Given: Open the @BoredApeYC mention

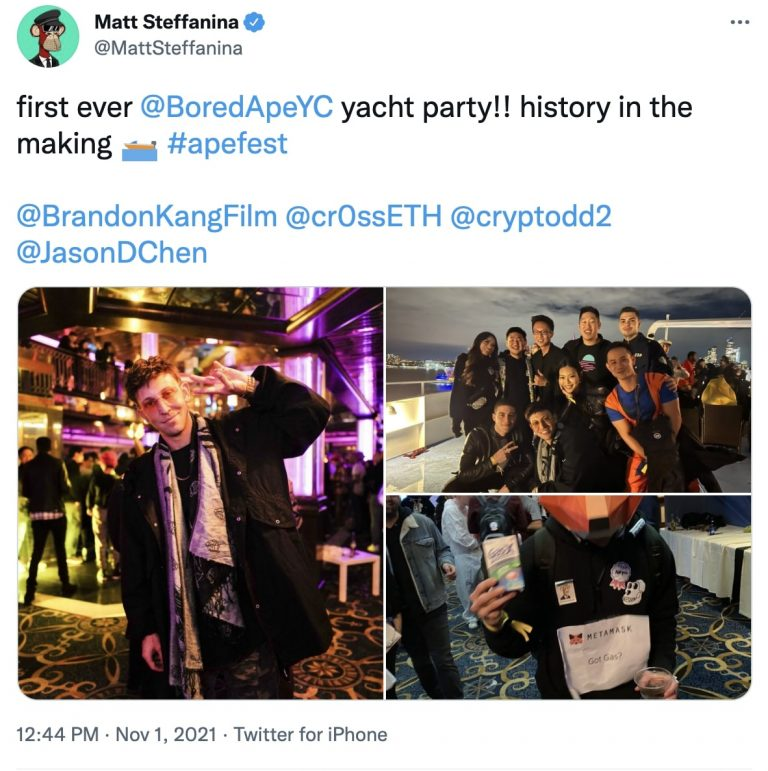Looking at the screenshot, I should [236, 107].
